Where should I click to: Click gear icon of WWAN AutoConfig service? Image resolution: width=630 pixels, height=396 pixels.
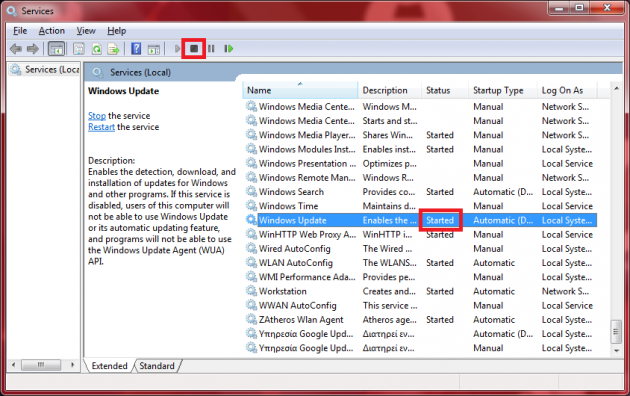[x=251, y=305]
